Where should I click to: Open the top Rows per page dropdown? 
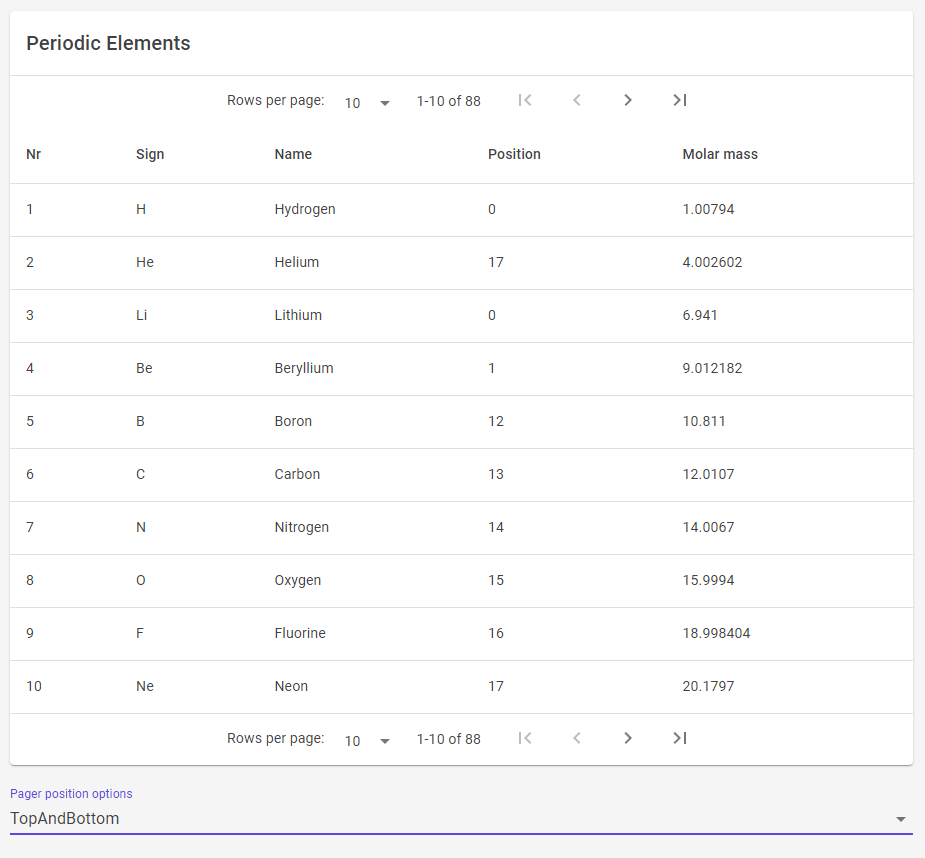click(366, 102)
